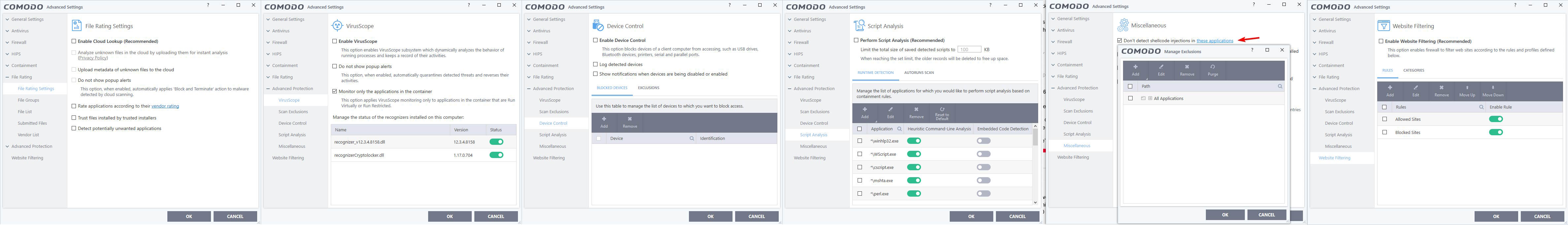Click Edit in the Website Filtering rules toolbar

point(1416,91)
